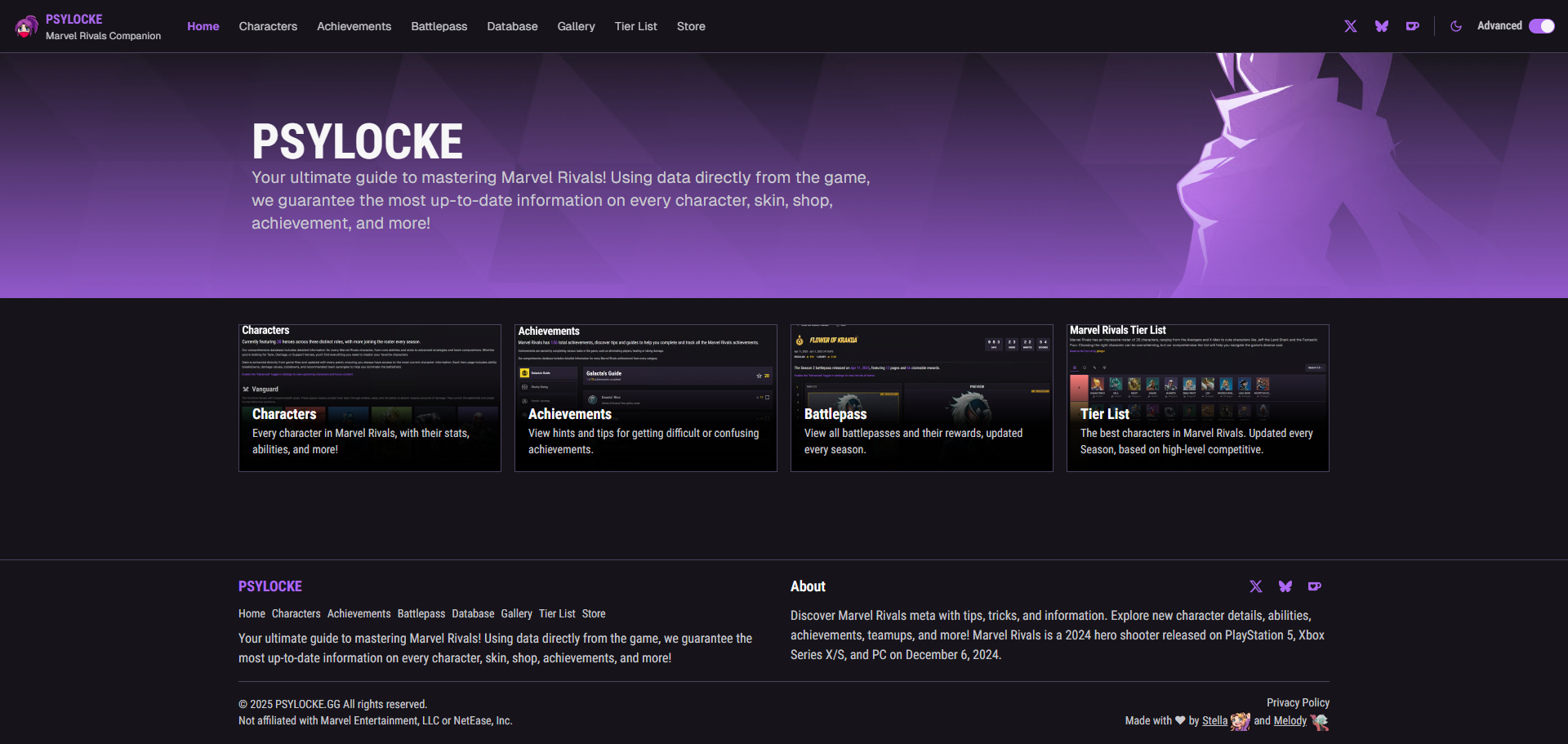The image size is (1568, 744).
Task: Open the Melody credit link
Action: (x=1290, y=720)
